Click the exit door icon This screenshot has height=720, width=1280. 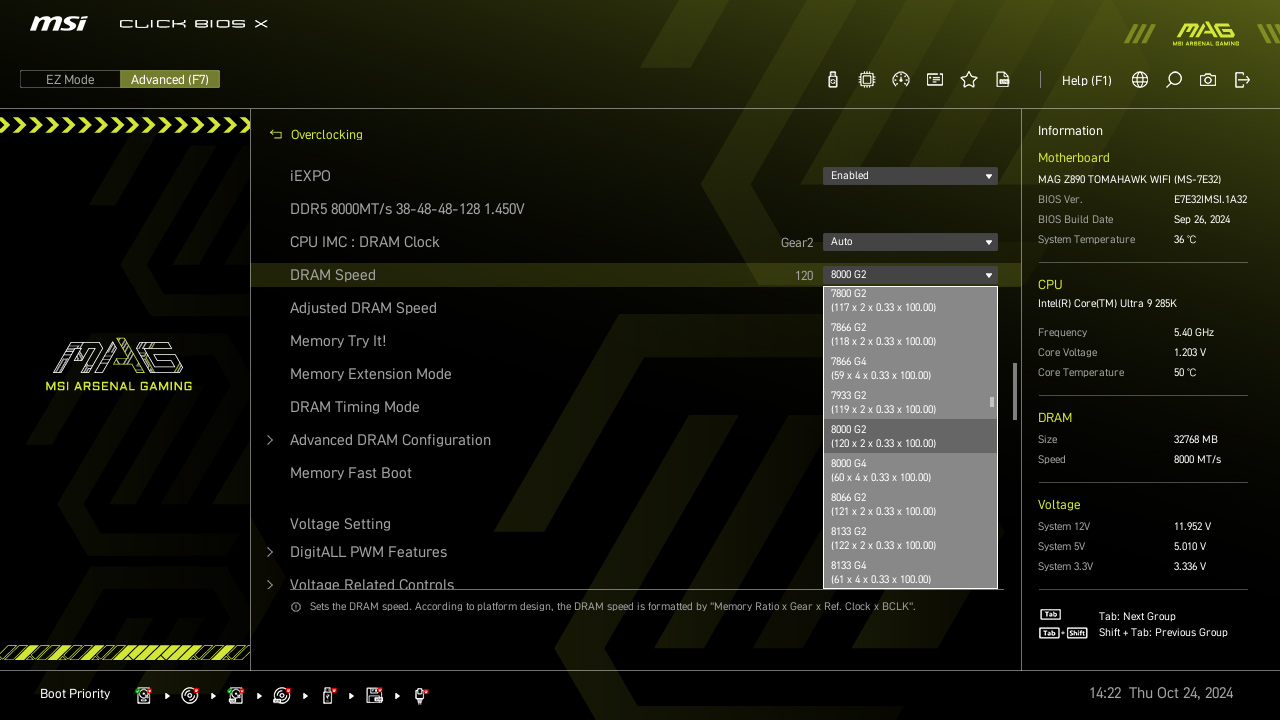tap(1242, 80)
